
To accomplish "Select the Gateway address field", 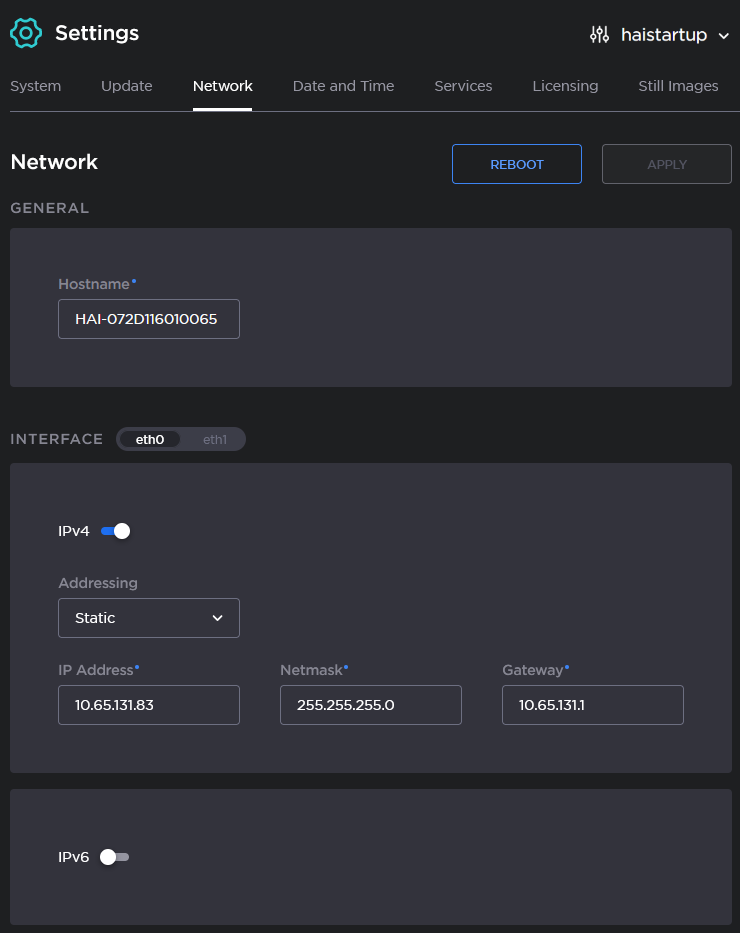I will (592, 705).
